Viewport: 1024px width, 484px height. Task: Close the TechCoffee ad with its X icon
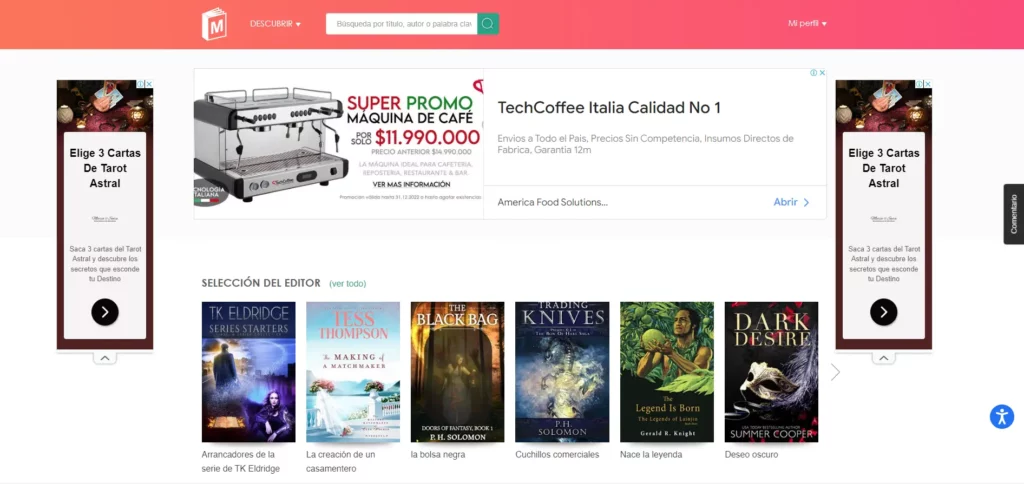pos(822,73)
